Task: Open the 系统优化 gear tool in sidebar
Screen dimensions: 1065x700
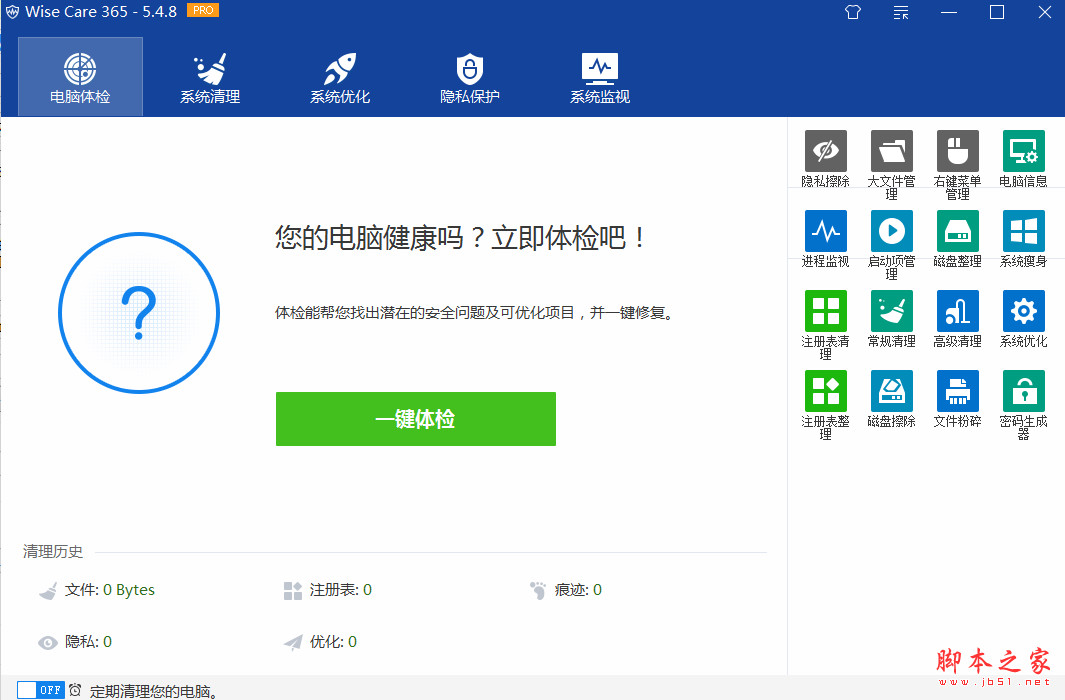Action: [1023, 318]
